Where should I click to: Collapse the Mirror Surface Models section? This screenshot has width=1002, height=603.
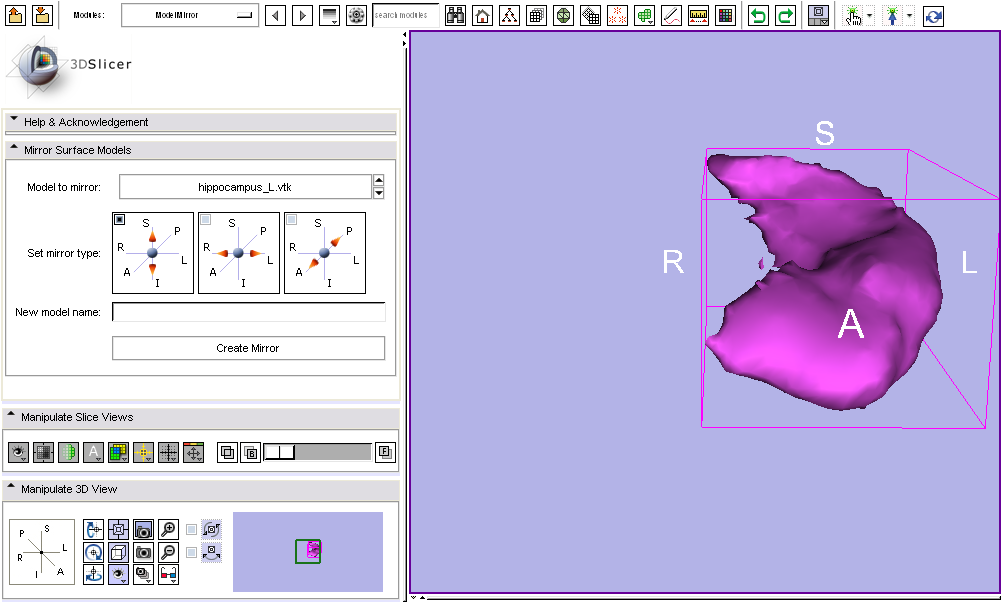14,149
